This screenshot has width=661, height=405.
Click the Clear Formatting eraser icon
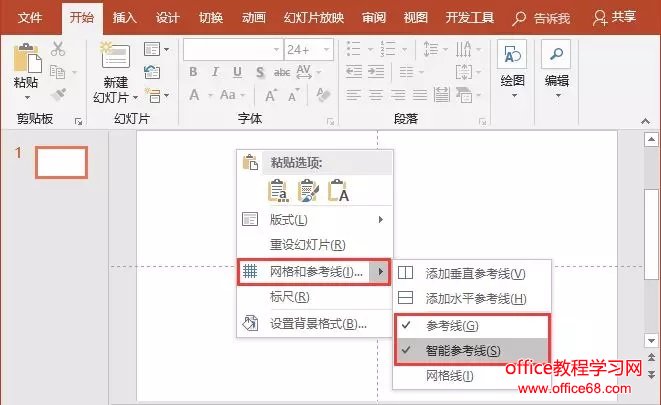[323, 95]
